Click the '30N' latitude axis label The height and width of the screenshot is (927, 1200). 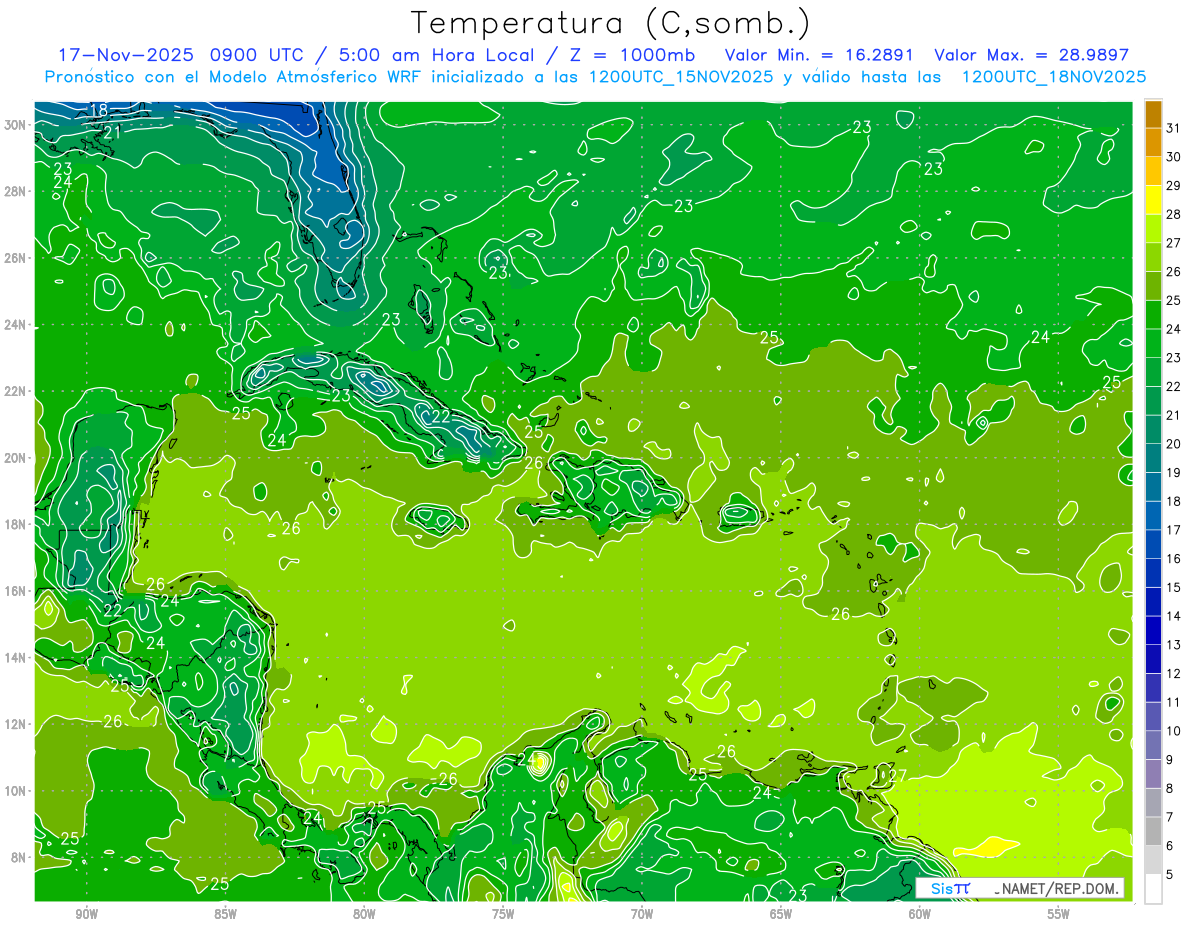click(16, 125)
